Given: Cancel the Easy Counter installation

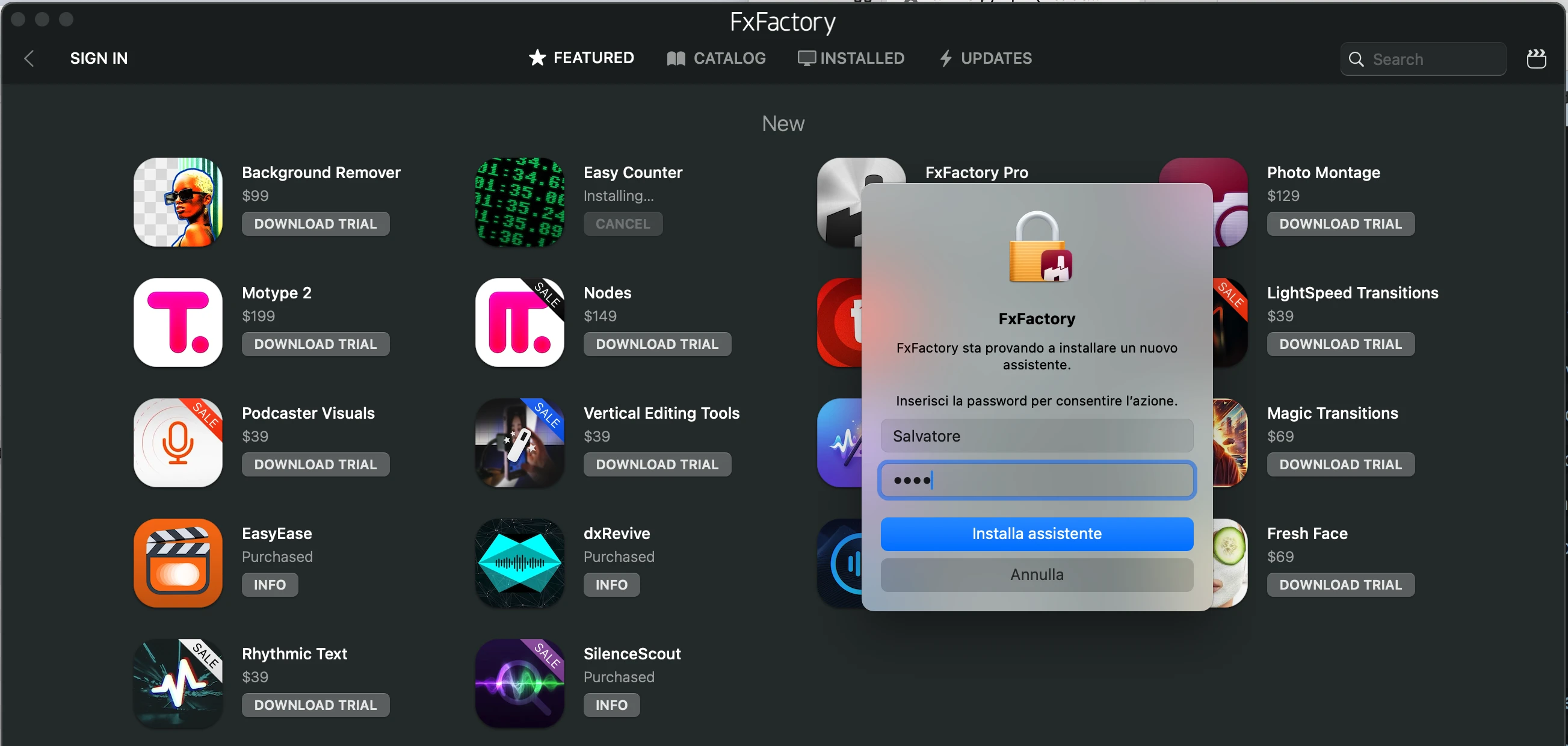Looking at the screenshot, I should [x=623, y=224].
